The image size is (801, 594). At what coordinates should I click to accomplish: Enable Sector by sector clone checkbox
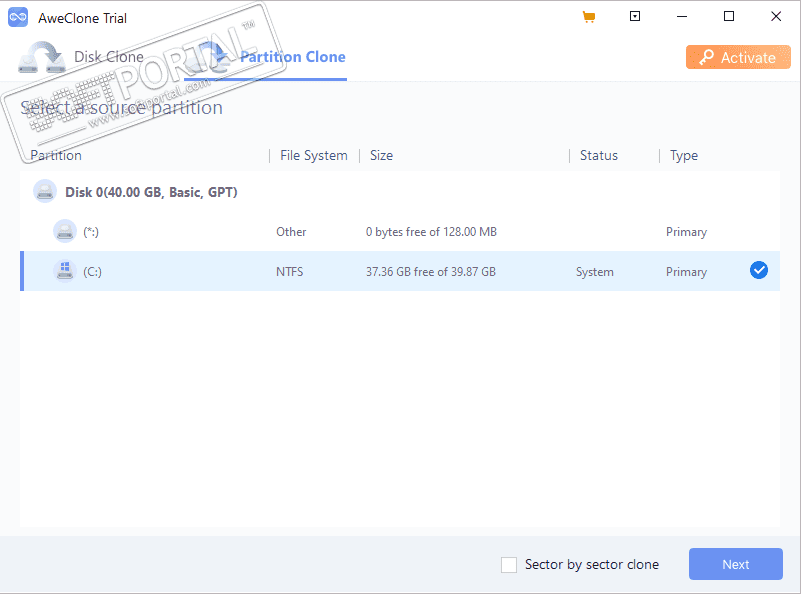pyautogui.click(x=509, y=565)
